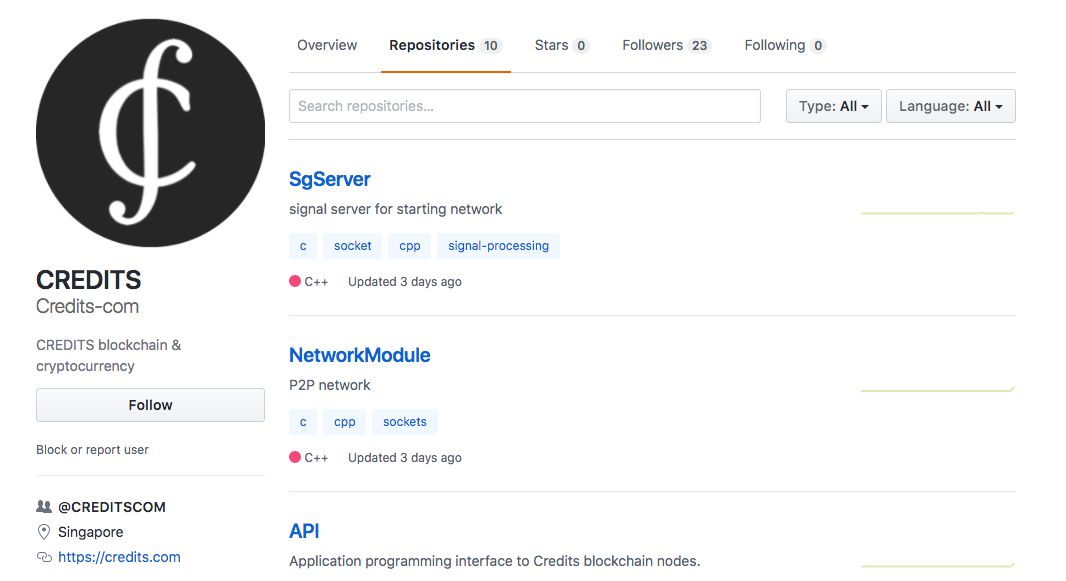Click Block or report user link
Image resolution: width=1066 pixels, height=581 pixels.
(x=92, y=450)
